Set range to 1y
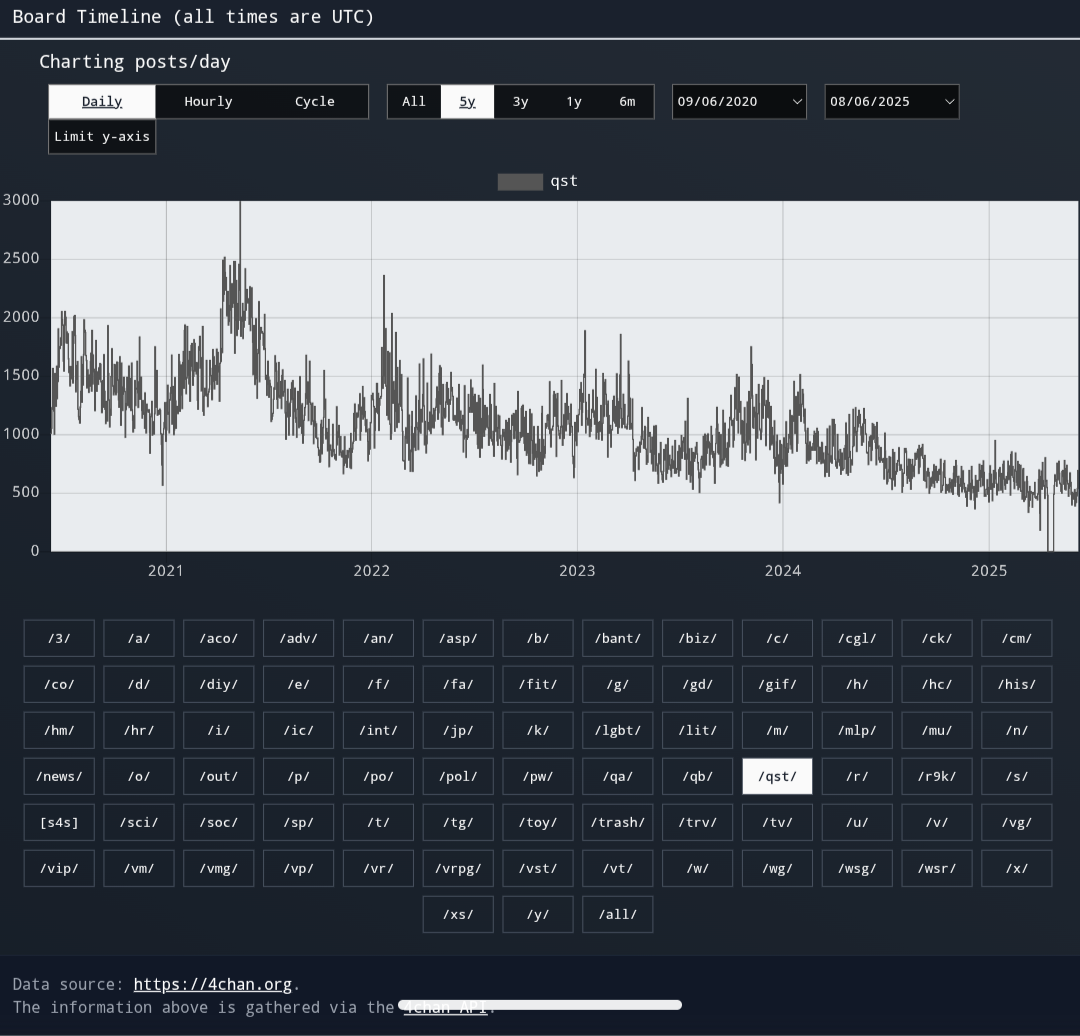 [574, 102]
